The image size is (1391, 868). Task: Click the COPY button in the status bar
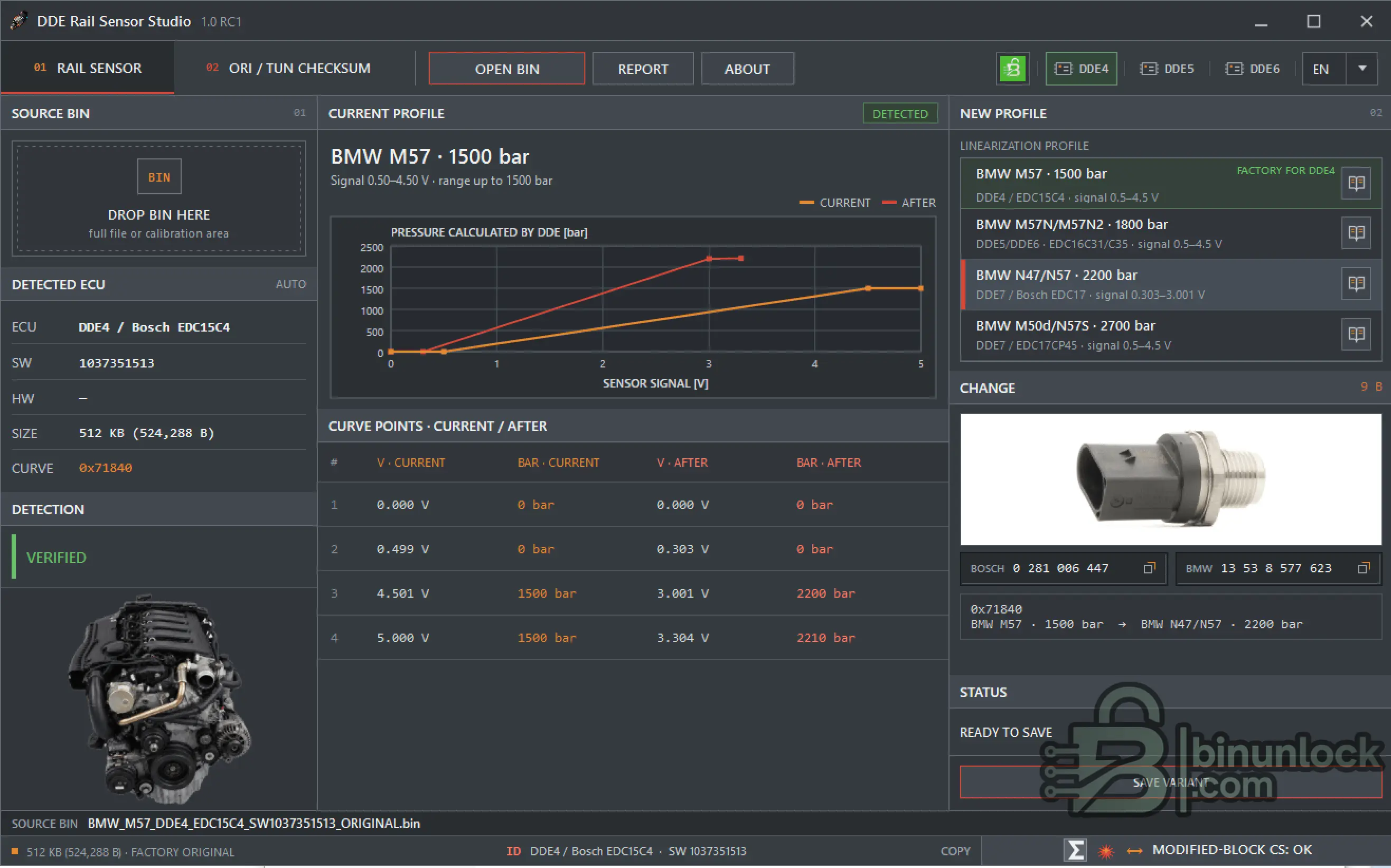pos(955,851)
